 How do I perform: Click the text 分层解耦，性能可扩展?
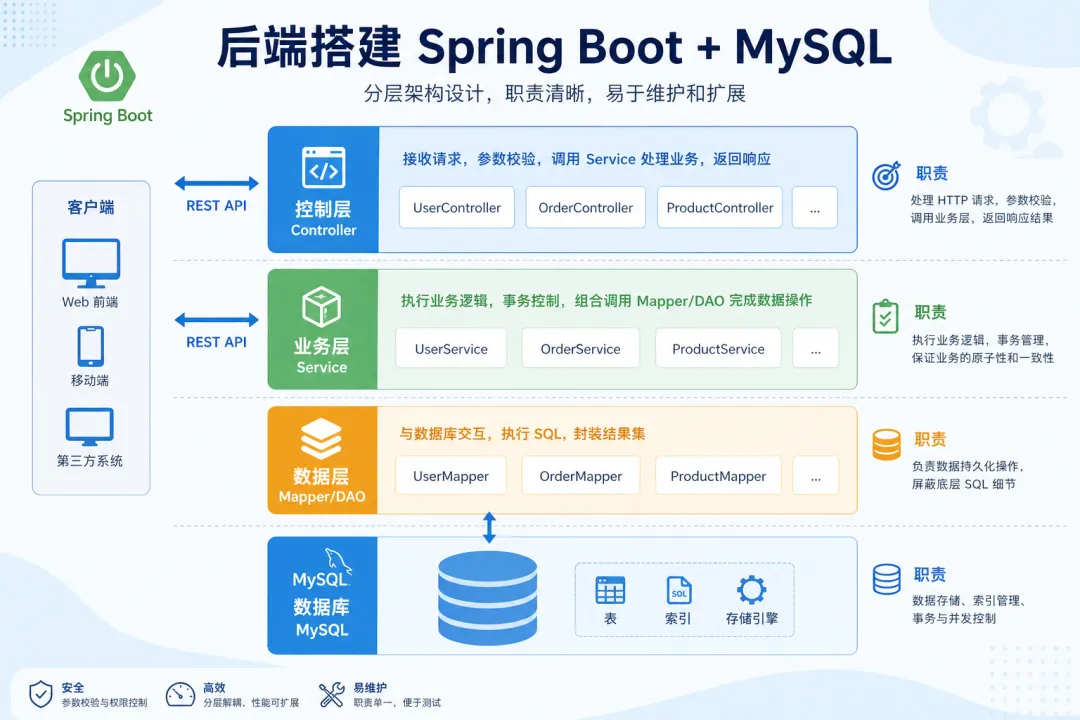[251, 703]
